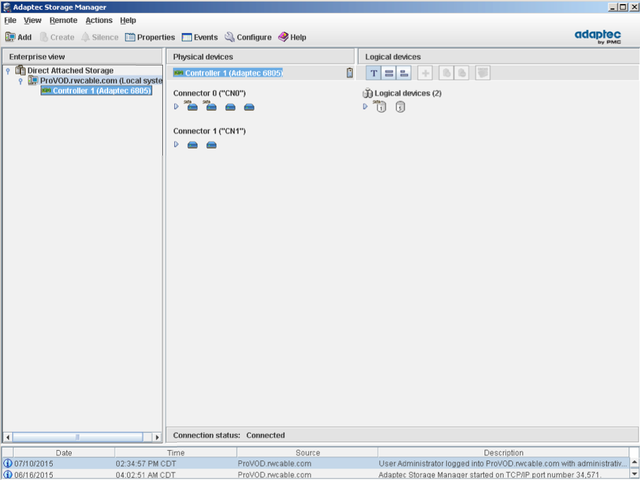Open Help from the toolbar book icon
Screen dimensions: 640x480
[292, 37]
